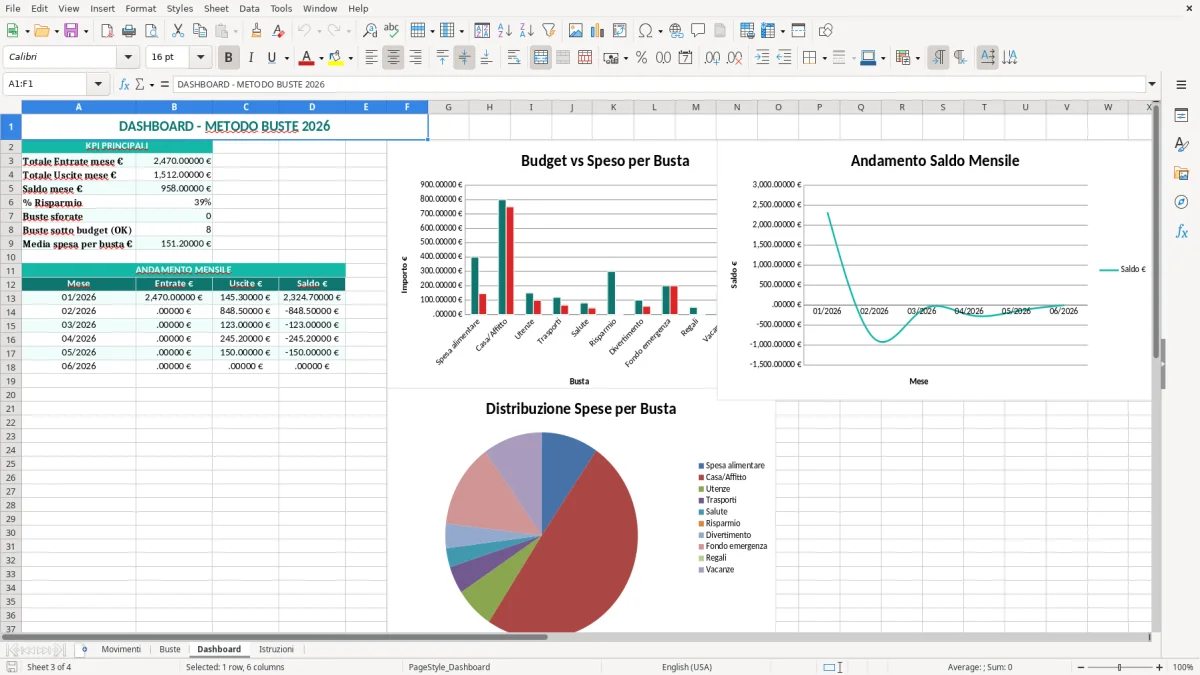Click the Formula equals button
Image resolution: width=1200 pixels, height=675 pixels.
pyautogui.click(x=165, y=85)
